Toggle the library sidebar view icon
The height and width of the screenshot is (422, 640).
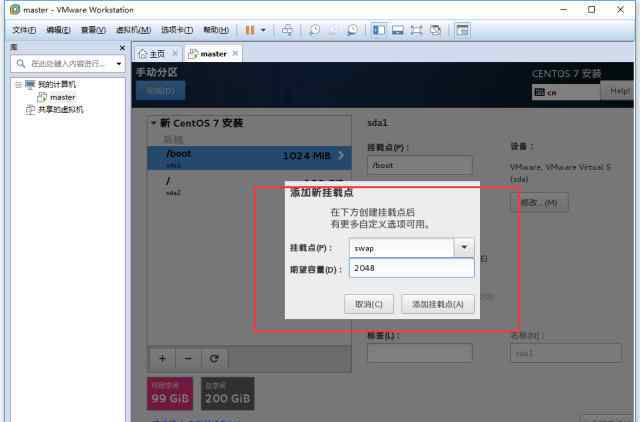tap(379, 30)
